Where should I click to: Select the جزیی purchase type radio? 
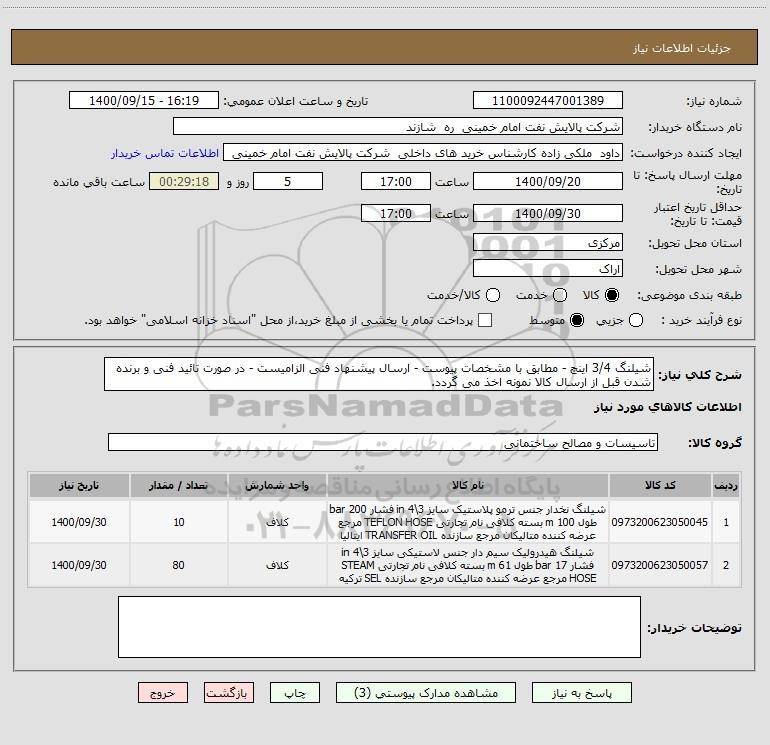coord(636,320)
